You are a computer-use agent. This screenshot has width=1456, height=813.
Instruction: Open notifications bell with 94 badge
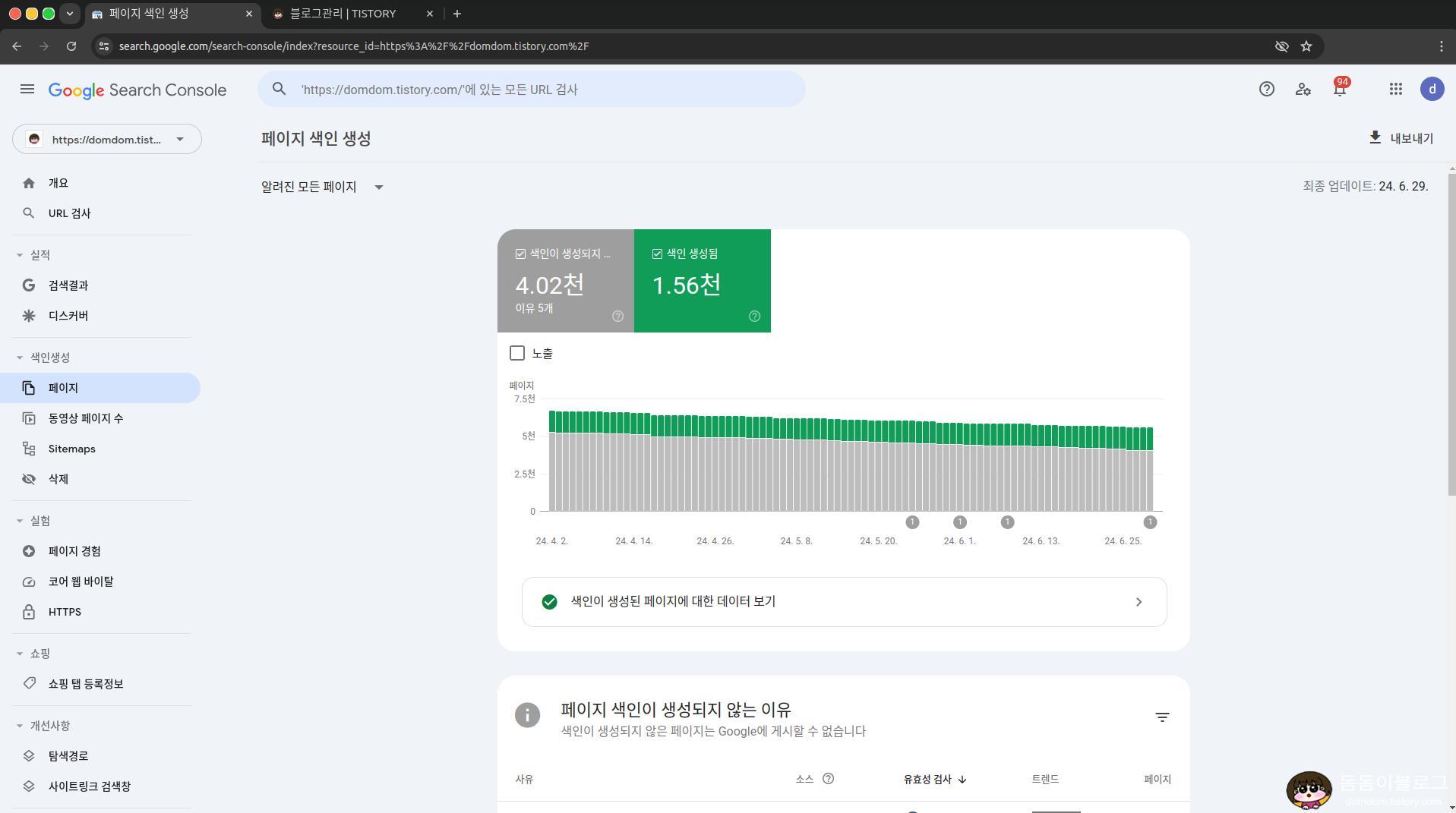(1340, 89)
